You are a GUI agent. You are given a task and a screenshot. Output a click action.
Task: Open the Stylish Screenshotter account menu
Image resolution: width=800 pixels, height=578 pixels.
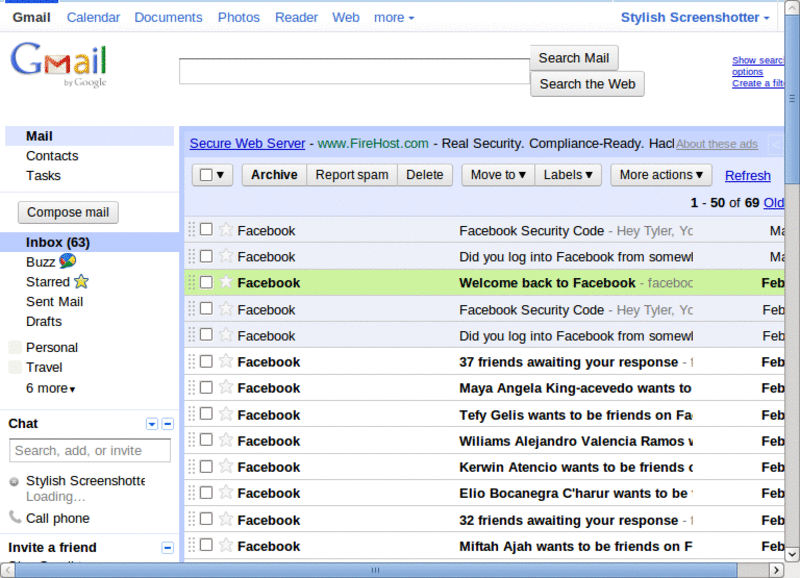695,17
